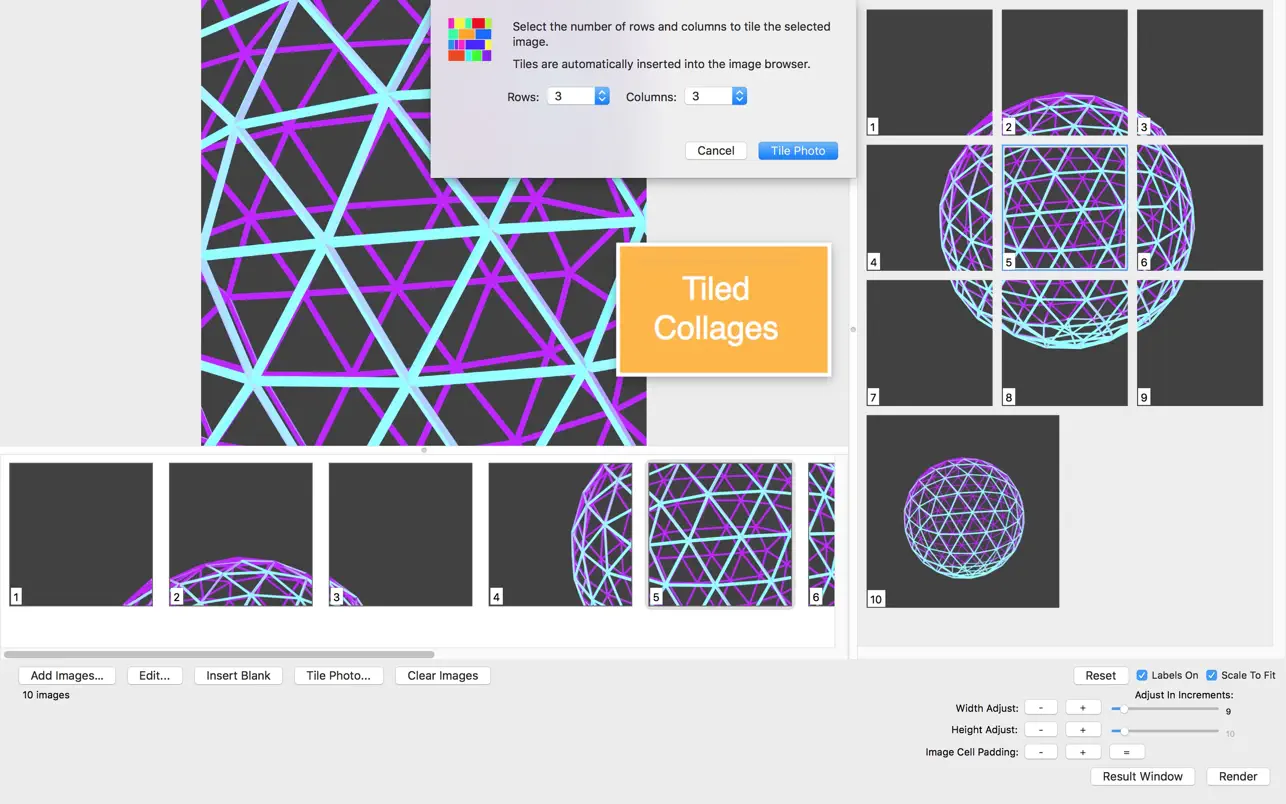Uncheck the Scale To Fit option

(x=1211, y=676)
